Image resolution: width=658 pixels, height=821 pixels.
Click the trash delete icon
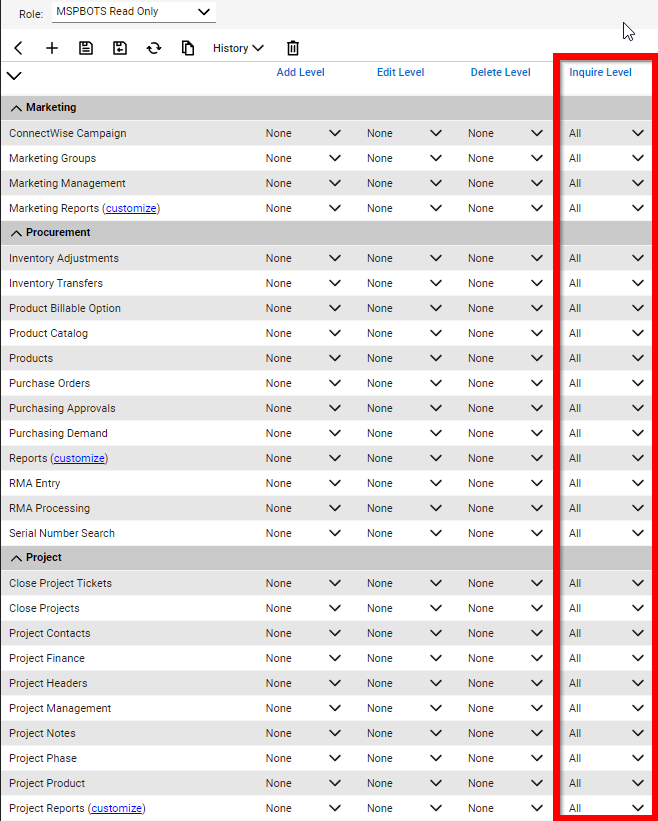click(x=293, y=48)
